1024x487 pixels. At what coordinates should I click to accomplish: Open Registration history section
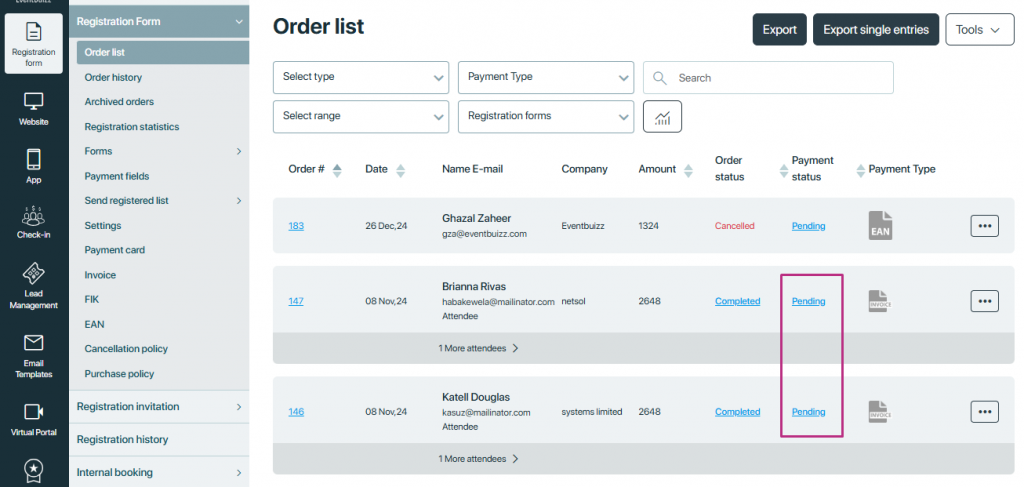tap(159, 440)
